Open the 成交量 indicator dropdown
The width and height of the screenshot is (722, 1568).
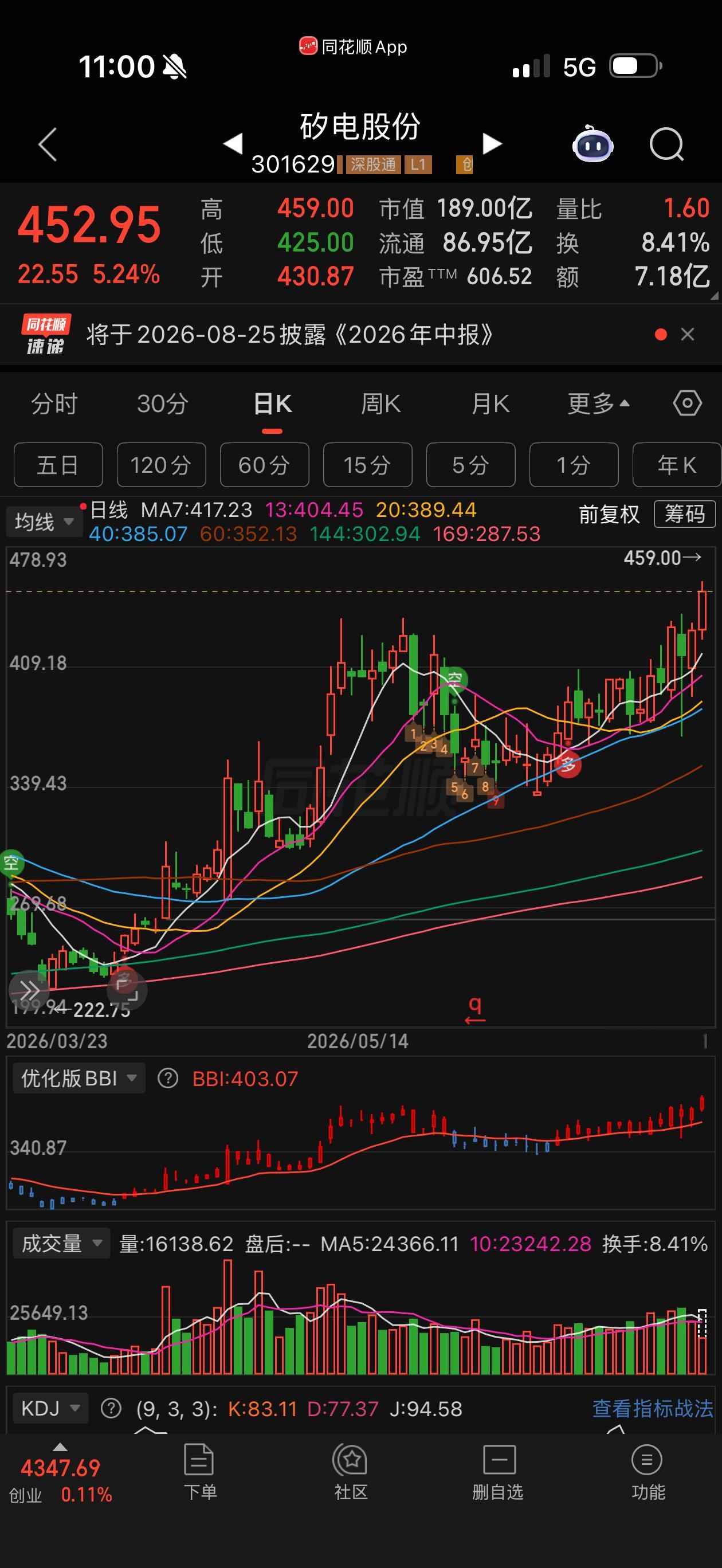point(61,1243)
